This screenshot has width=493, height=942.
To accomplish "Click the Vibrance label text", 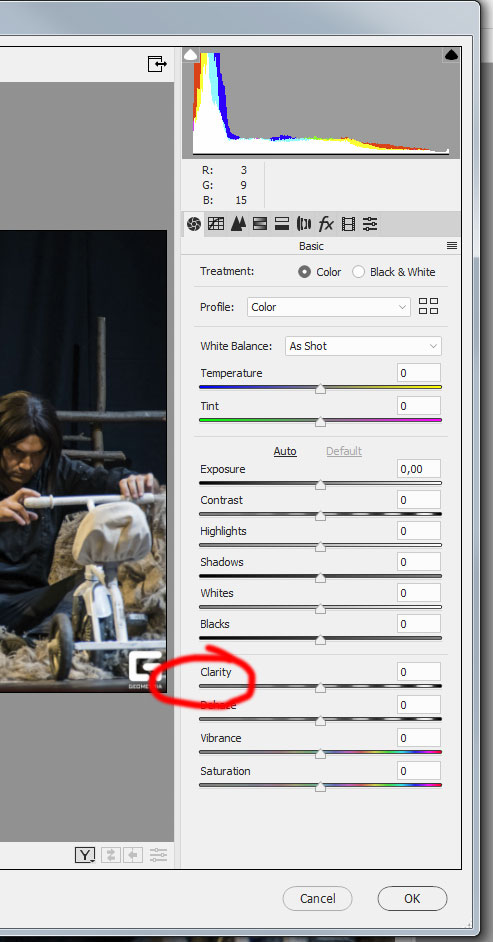I will tap(221, 738).
